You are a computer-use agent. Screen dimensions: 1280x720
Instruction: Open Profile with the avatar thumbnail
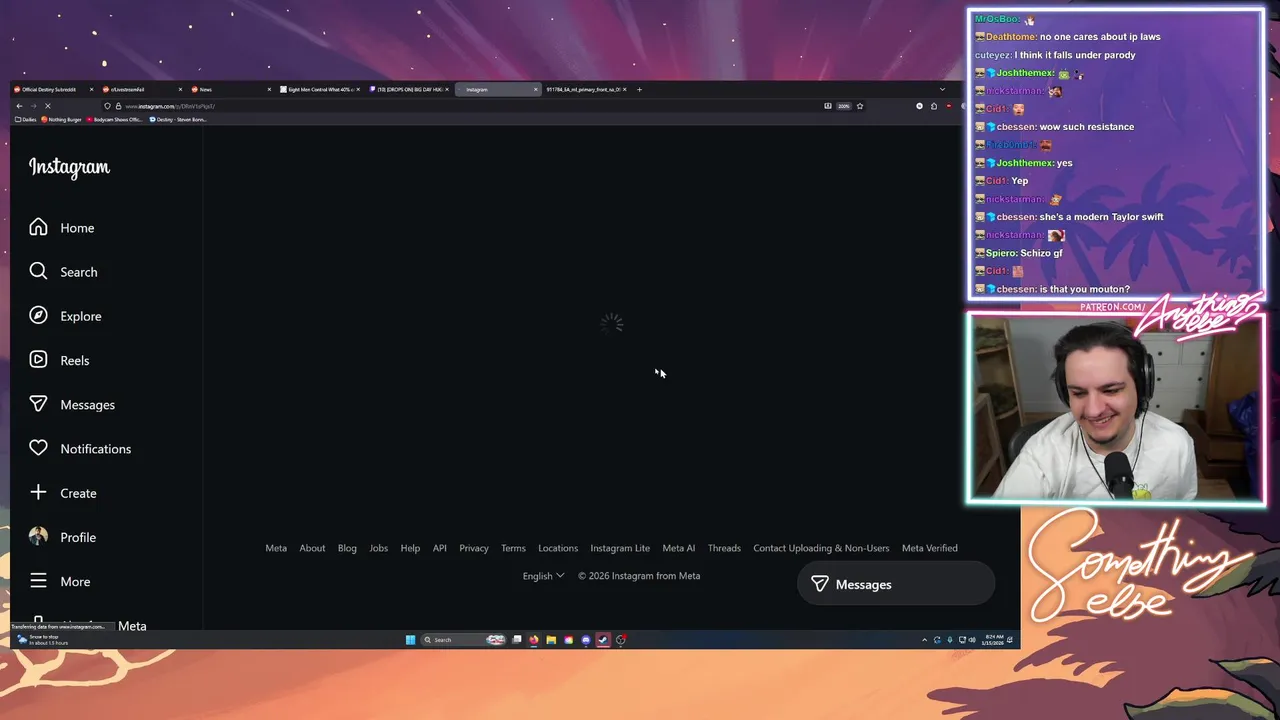(63, 537)
